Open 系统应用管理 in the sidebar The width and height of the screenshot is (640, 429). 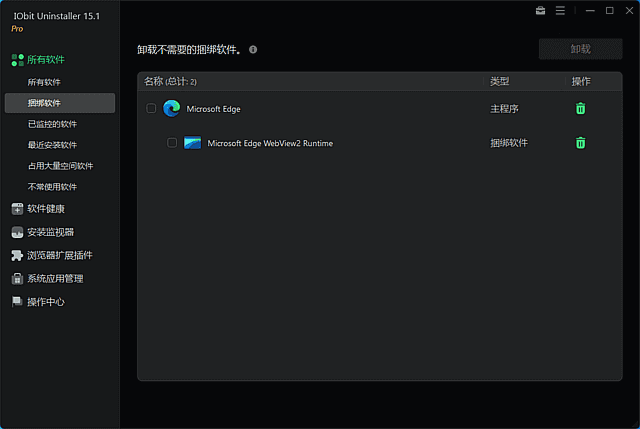tap(54, 278)
